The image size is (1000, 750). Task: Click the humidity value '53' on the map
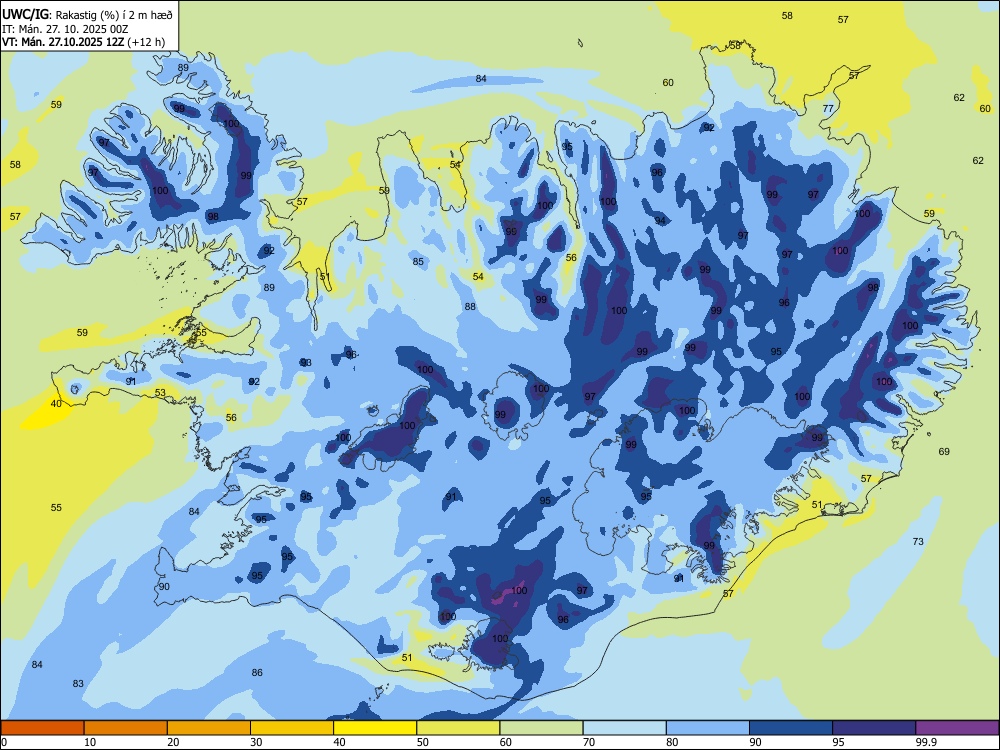point(160,393)
